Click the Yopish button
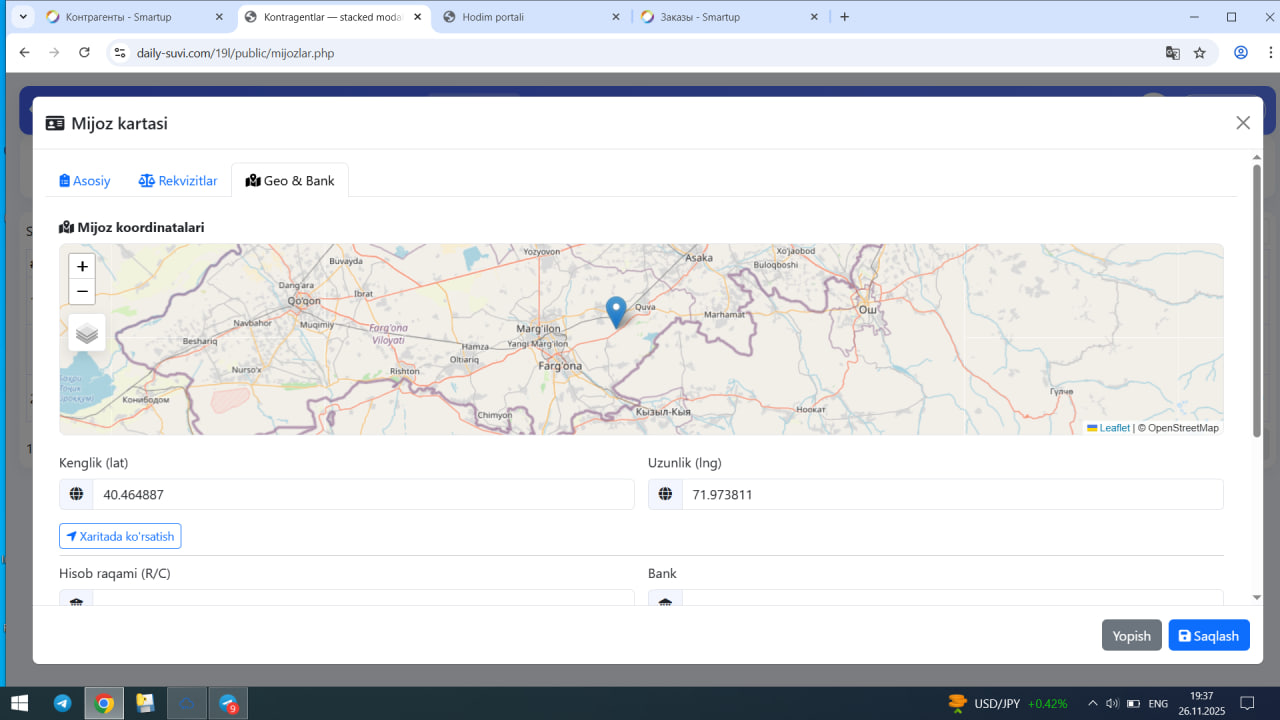The height and width of the screenshot is (720, 1280). point(1131,636)
